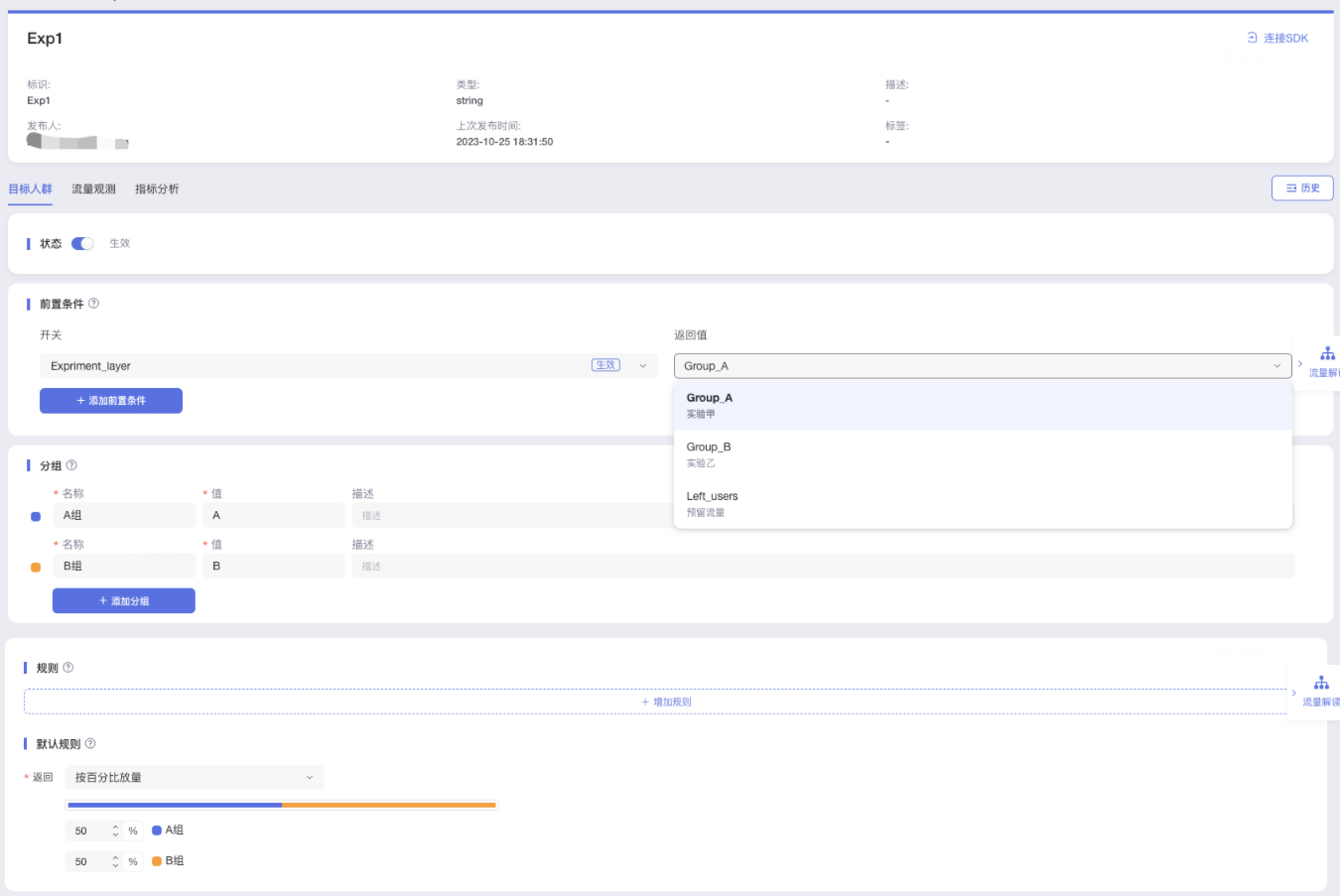Open the 按百分比放量 return dropdown
This screenshot has height=896, width=1340.
click(195, 777)
